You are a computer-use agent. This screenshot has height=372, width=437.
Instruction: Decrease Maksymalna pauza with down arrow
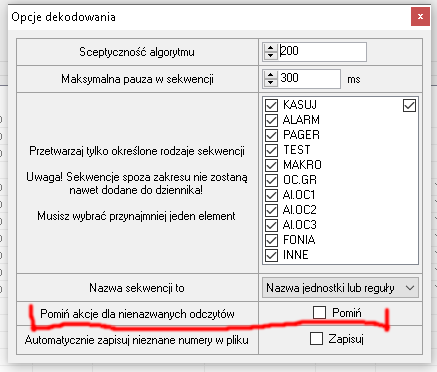tap(270, 82)
